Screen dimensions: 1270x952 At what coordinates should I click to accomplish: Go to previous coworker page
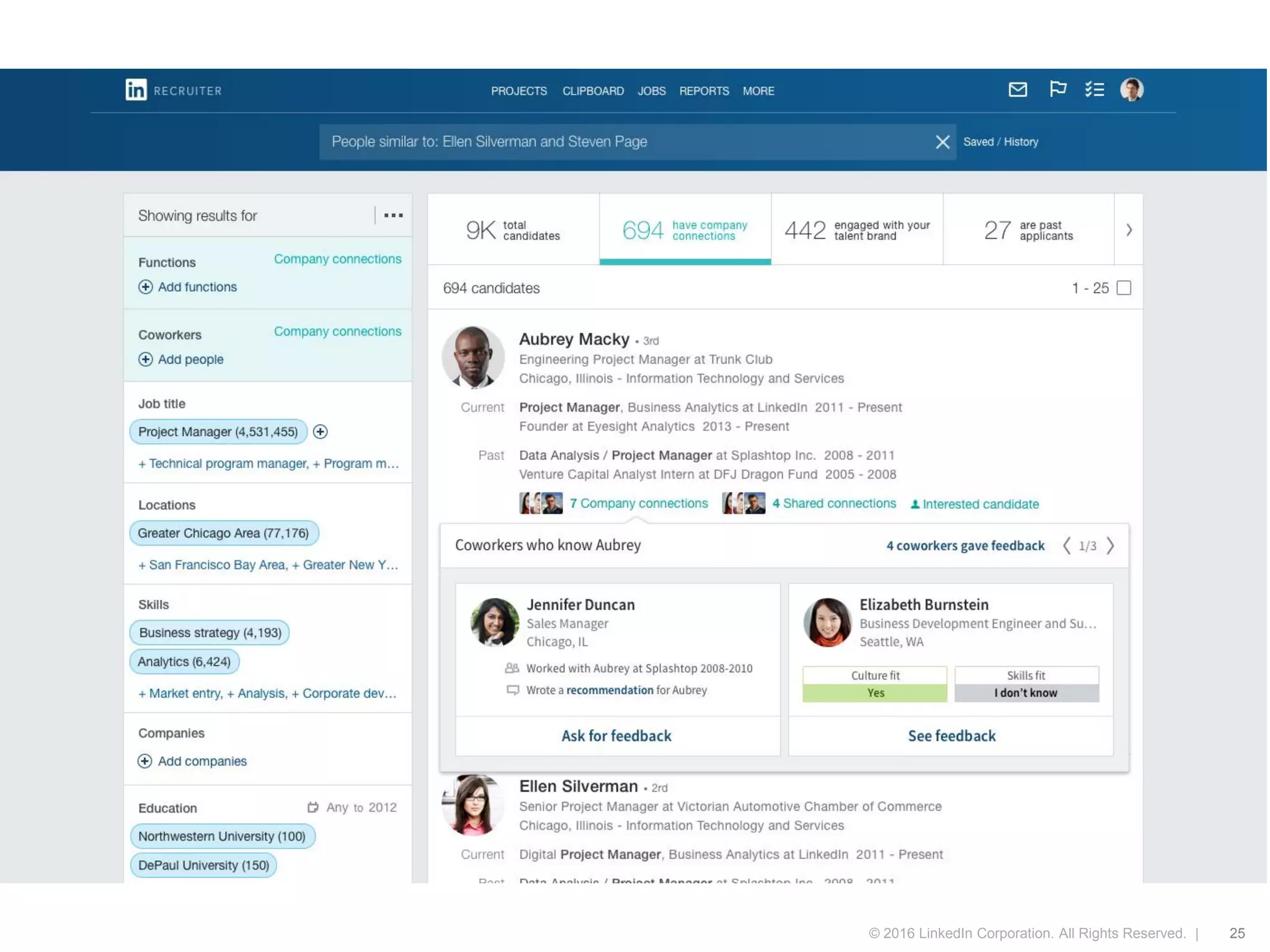tap(1066, 545)
